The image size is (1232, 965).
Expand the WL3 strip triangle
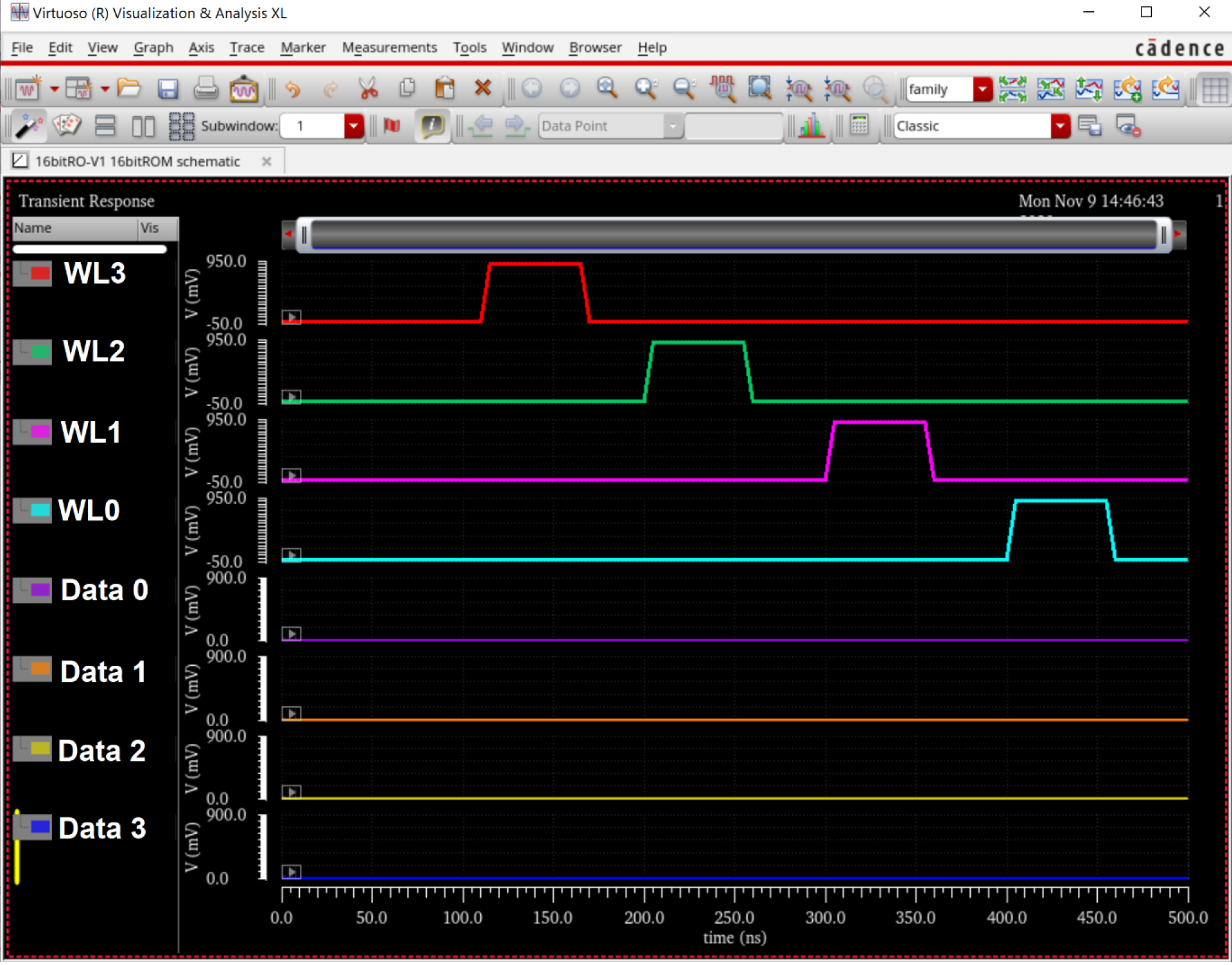(291, 317)
